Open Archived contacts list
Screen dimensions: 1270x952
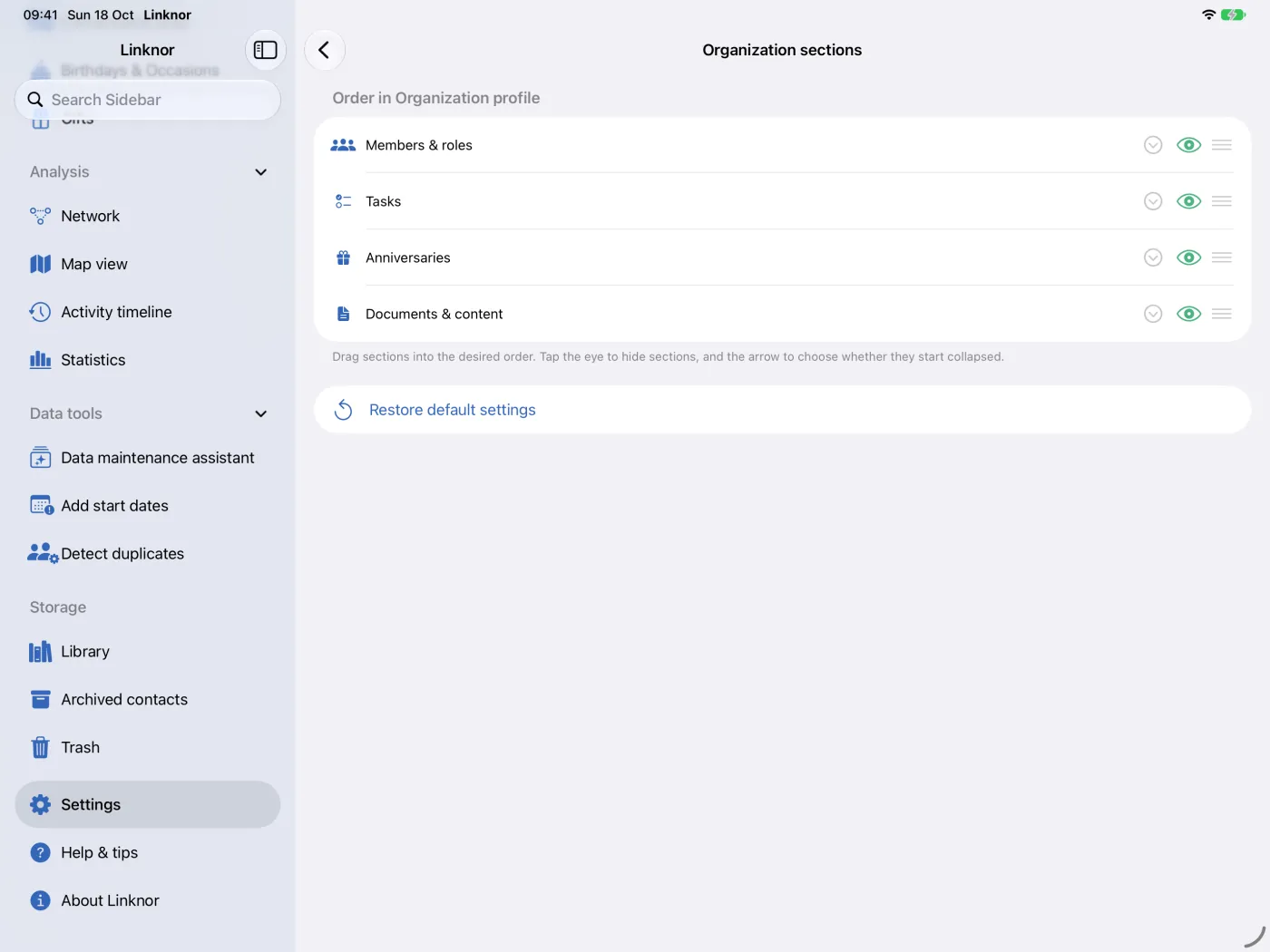[x=148, y=700]
